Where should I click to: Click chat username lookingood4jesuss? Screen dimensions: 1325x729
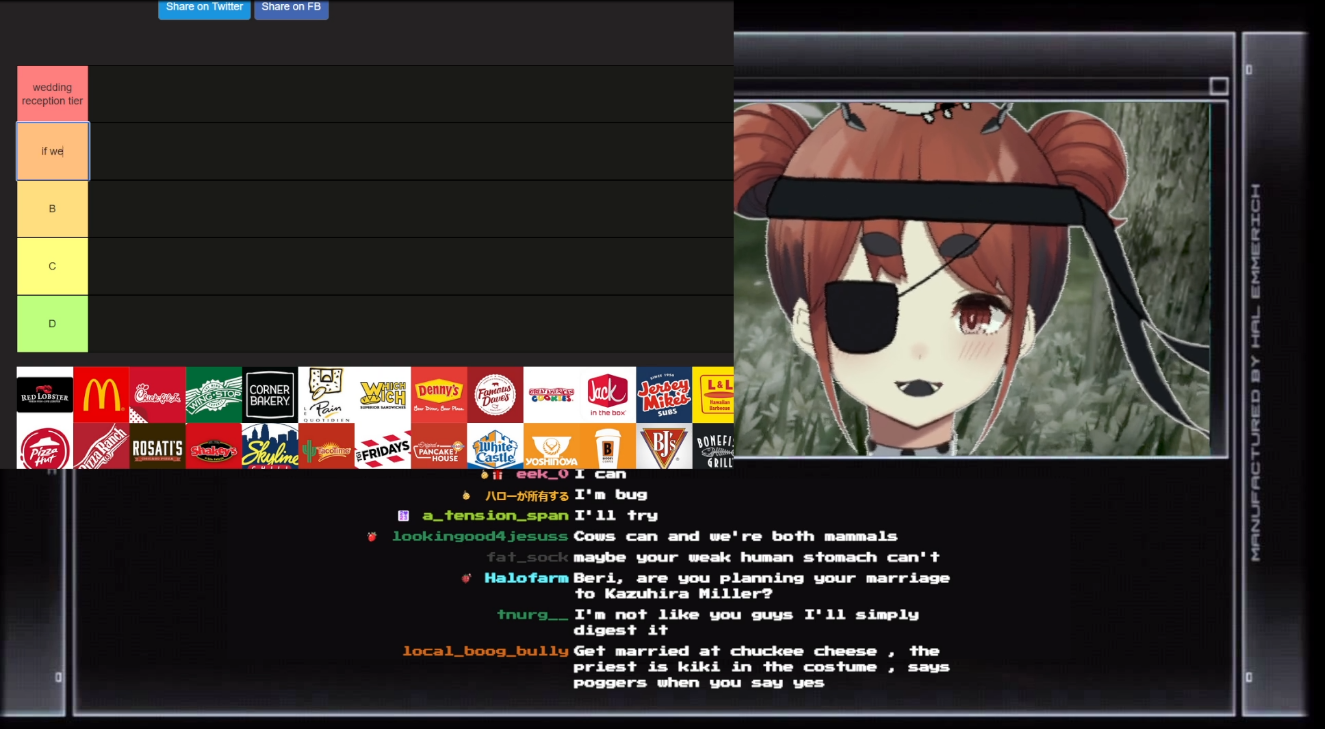(x=480, y=537)
